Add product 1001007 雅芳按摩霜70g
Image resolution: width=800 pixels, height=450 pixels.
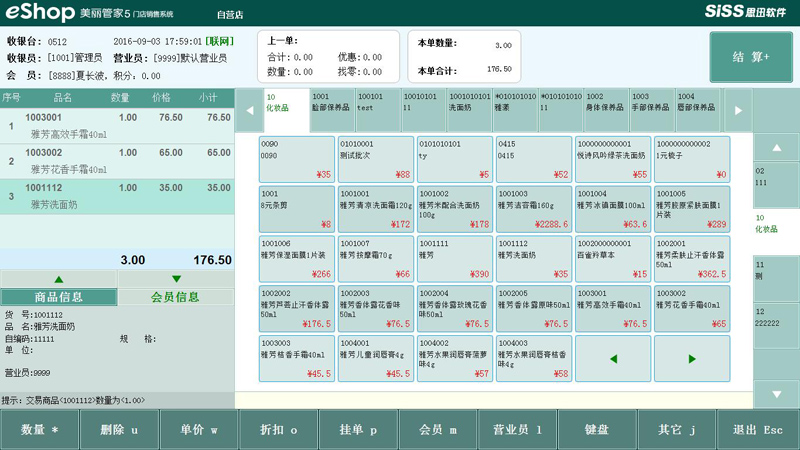(376, 259)
